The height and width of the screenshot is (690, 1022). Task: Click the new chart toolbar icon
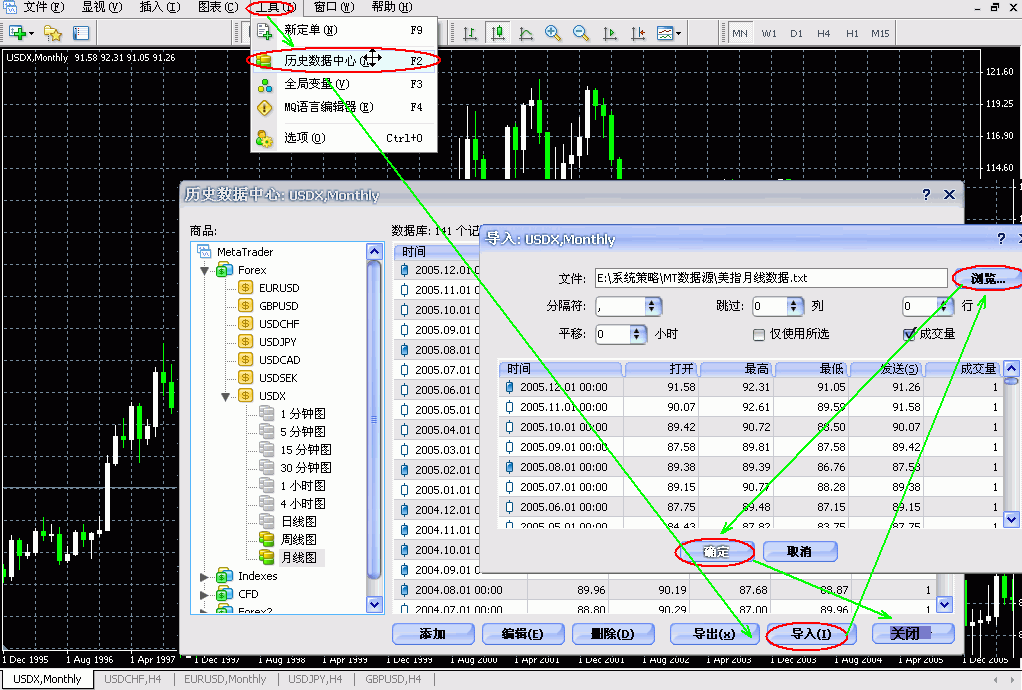[20, 33]
